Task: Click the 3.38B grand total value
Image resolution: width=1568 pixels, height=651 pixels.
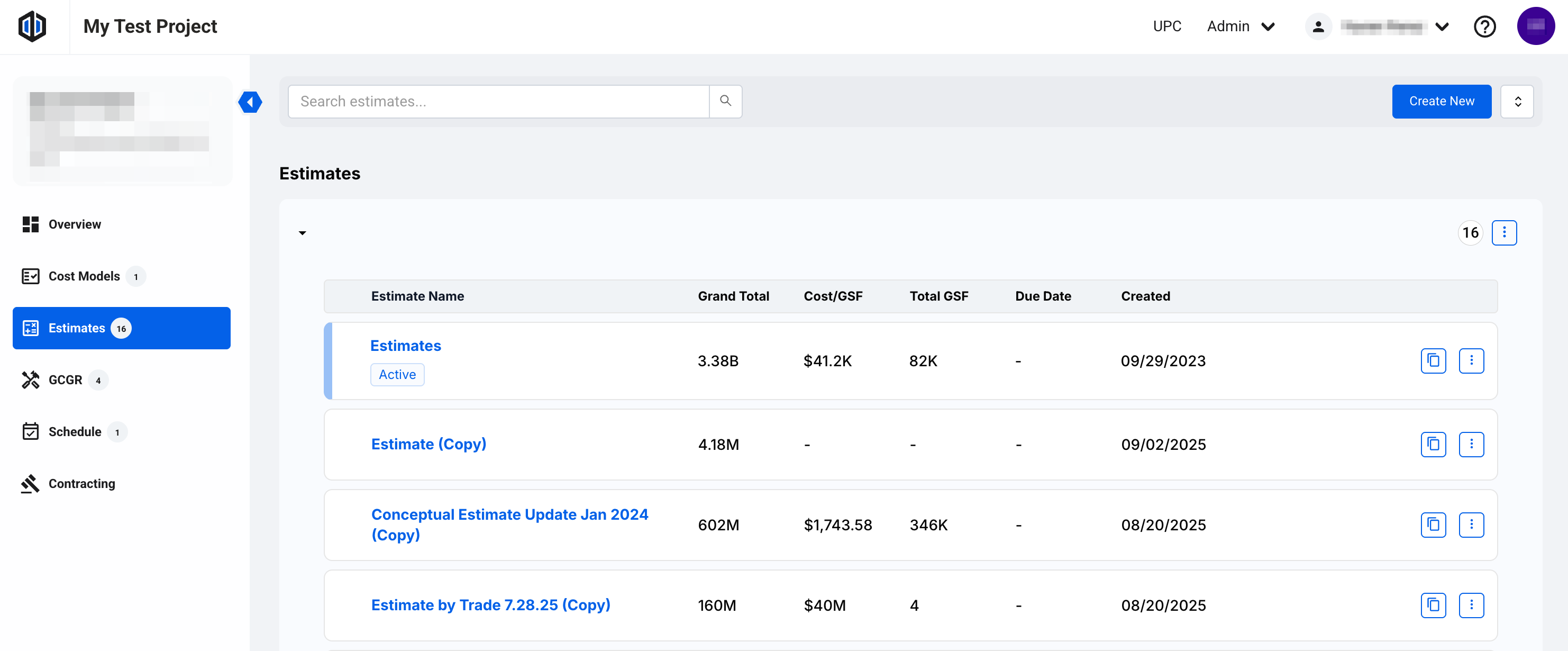Action: 718,361
